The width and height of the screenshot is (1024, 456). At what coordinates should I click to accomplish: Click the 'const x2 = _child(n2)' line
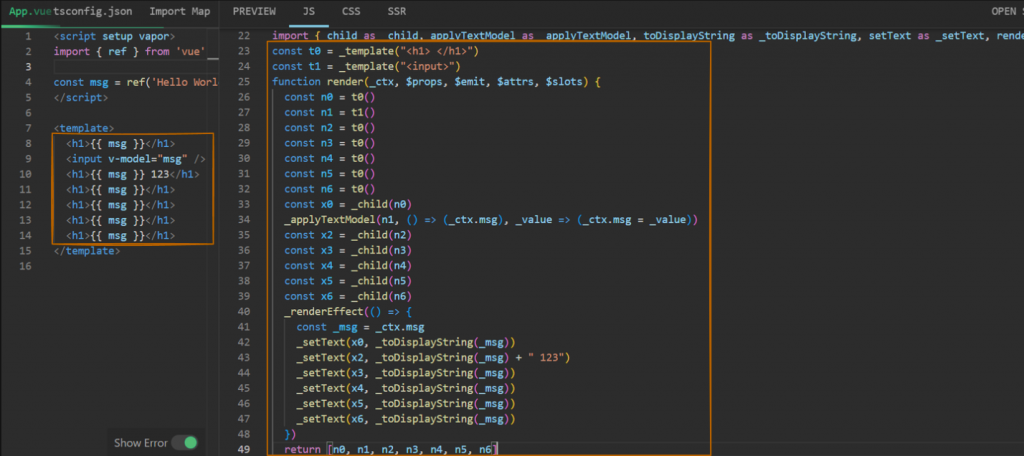[x=348, y=235]
